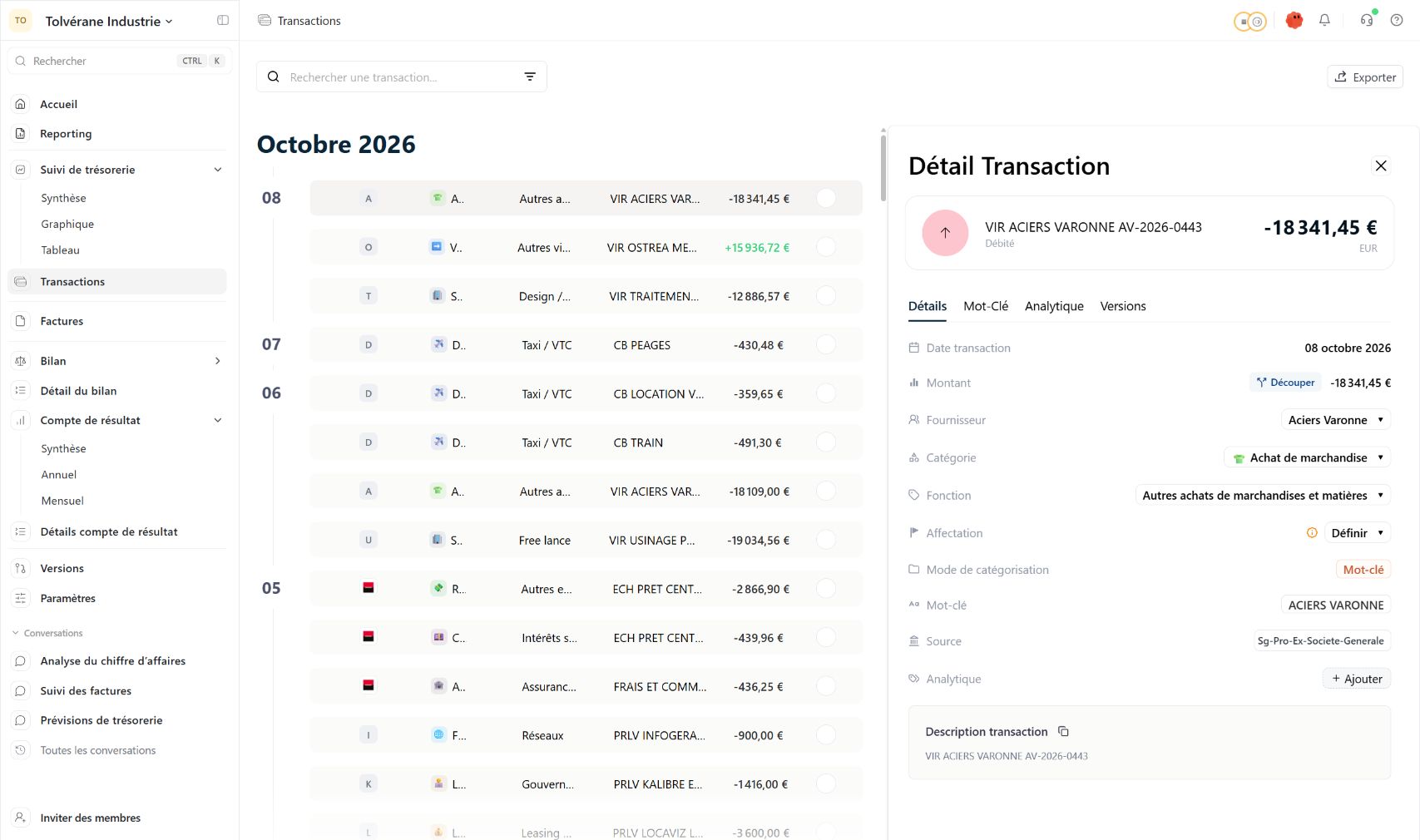
Task: Open the notifications bell
Action: (1324, 21)
